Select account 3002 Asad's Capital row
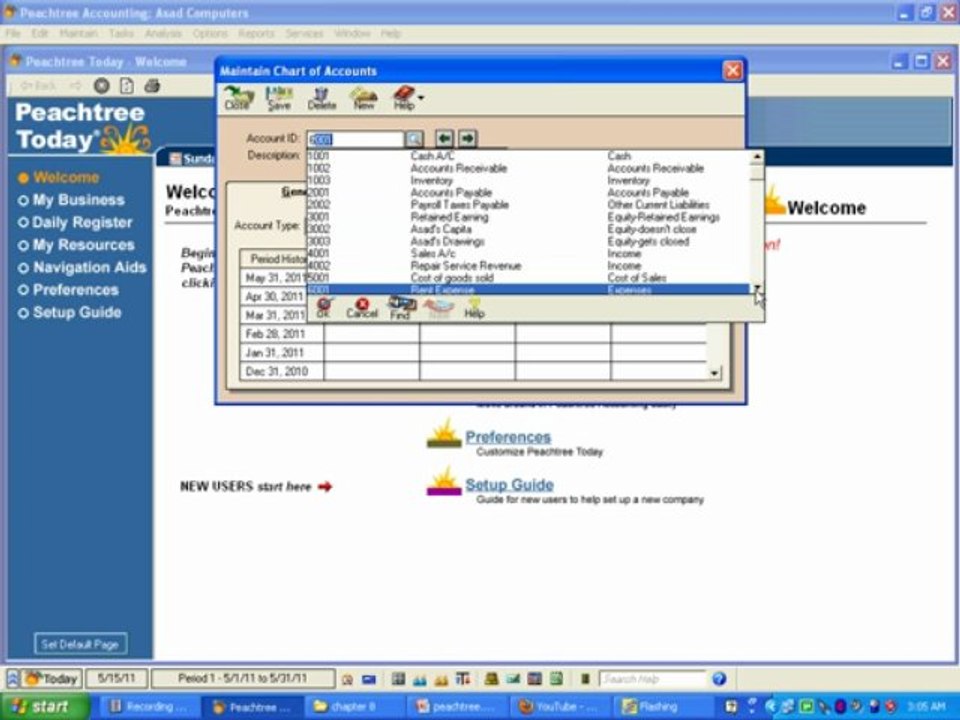 point(528,229)
